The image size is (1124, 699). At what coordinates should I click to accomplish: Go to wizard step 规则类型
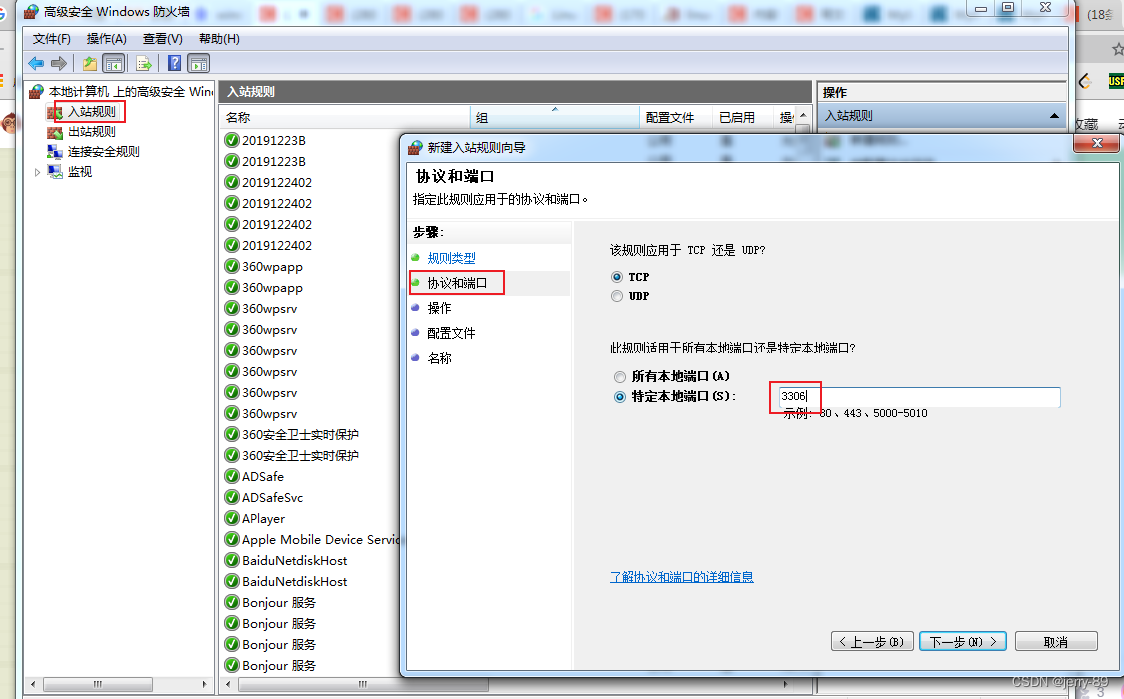(x=451, y=258)
